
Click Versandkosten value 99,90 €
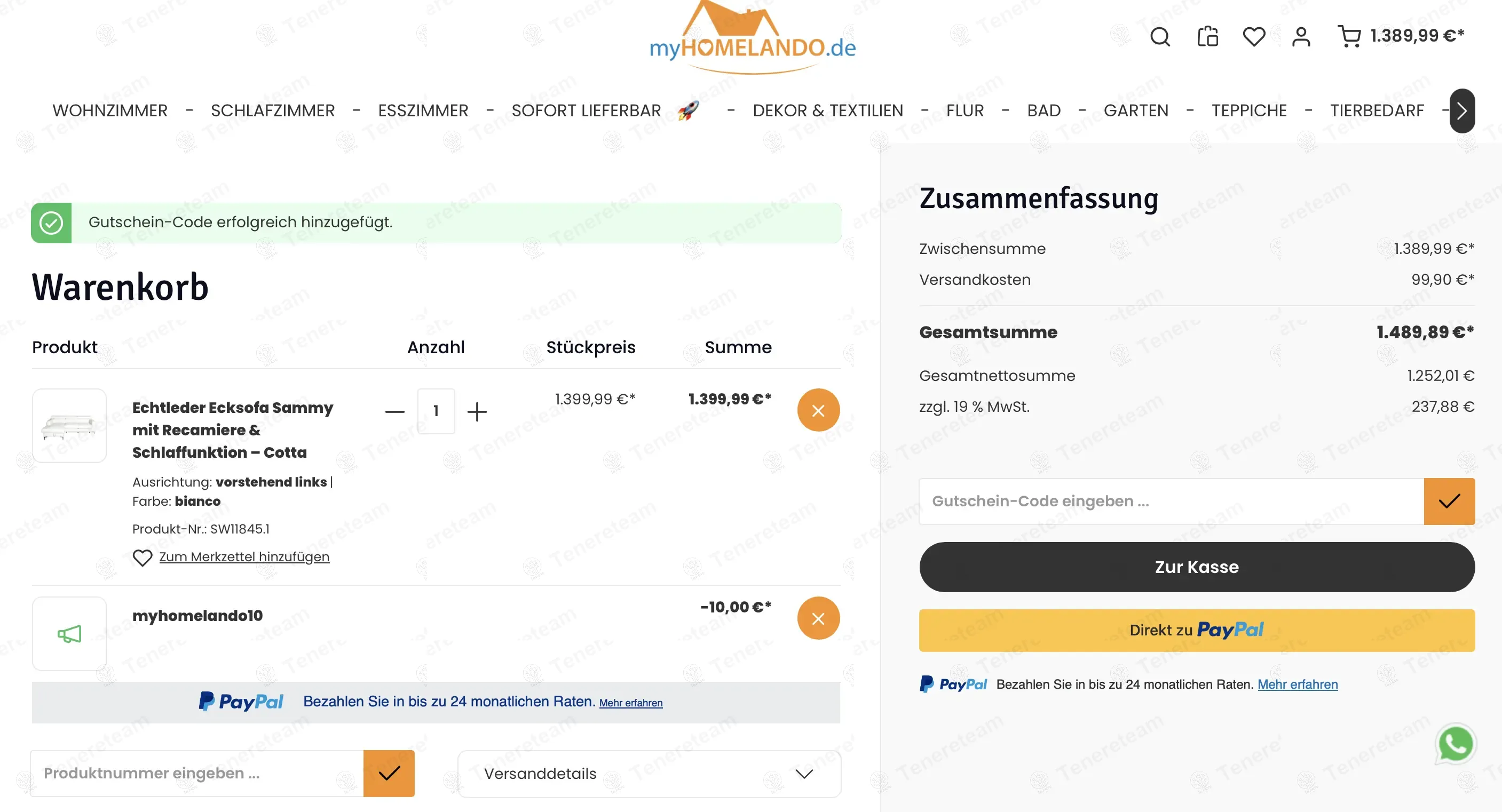point(1443,280)
